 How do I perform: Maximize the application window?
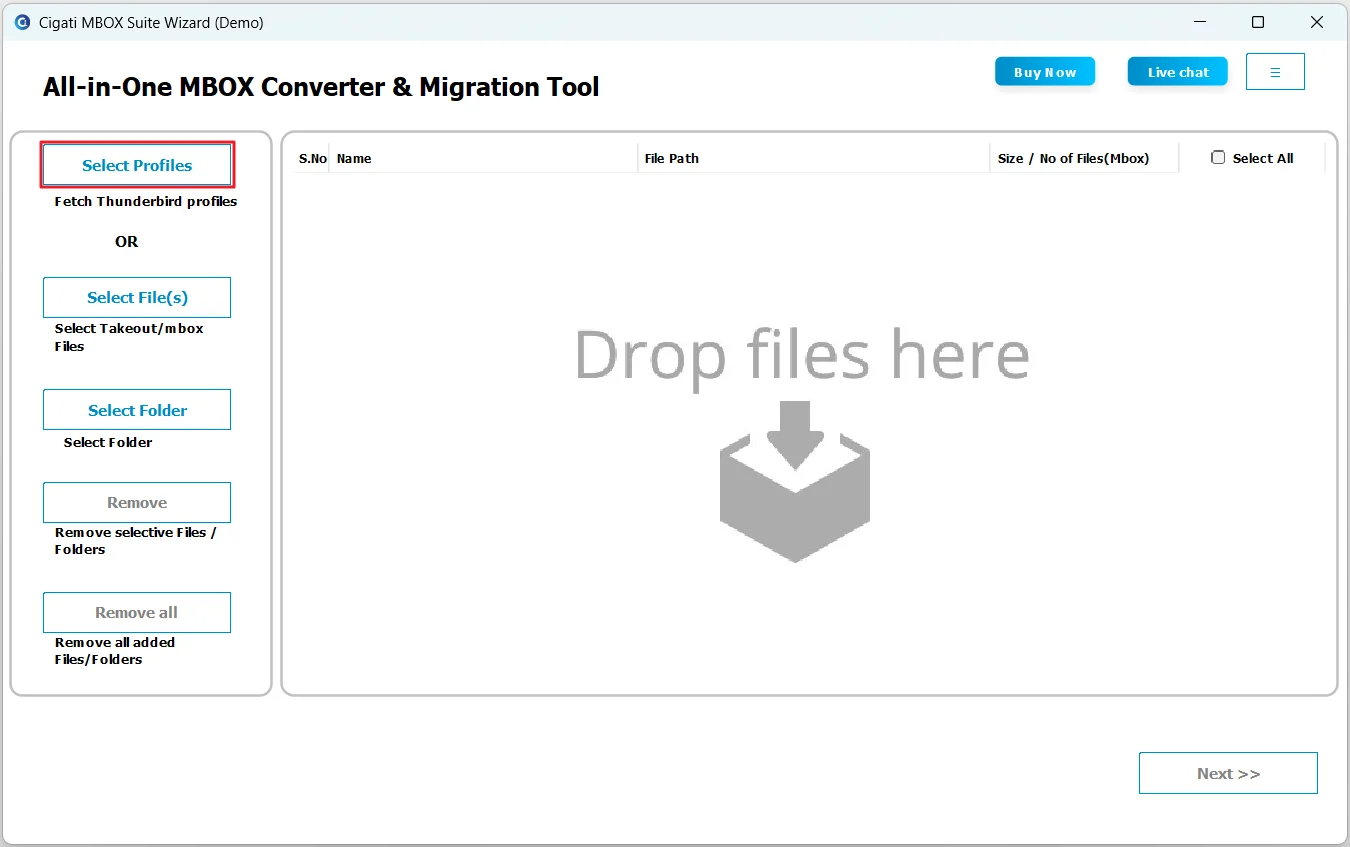(x=1258, y=22)
